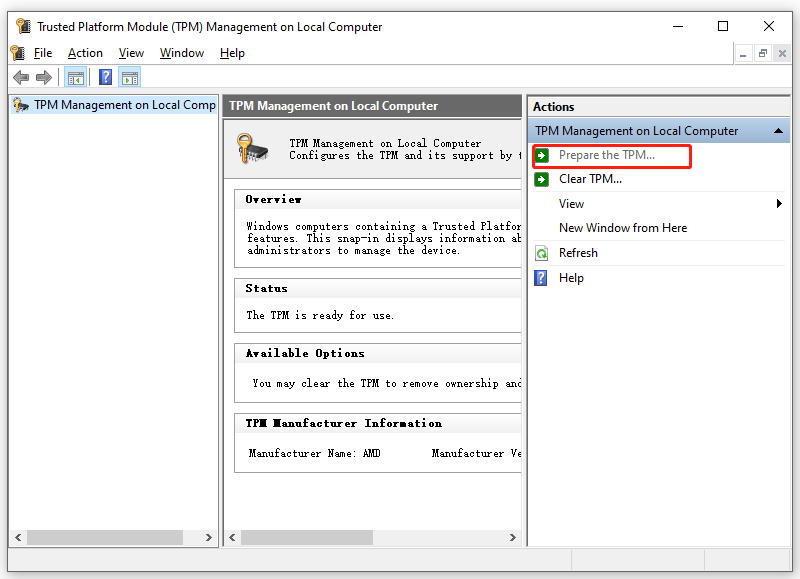The height and width of the screenshot is (579, 800).
Task: Click tree pane horizontal scrollbar thumb
Action: 105,537
